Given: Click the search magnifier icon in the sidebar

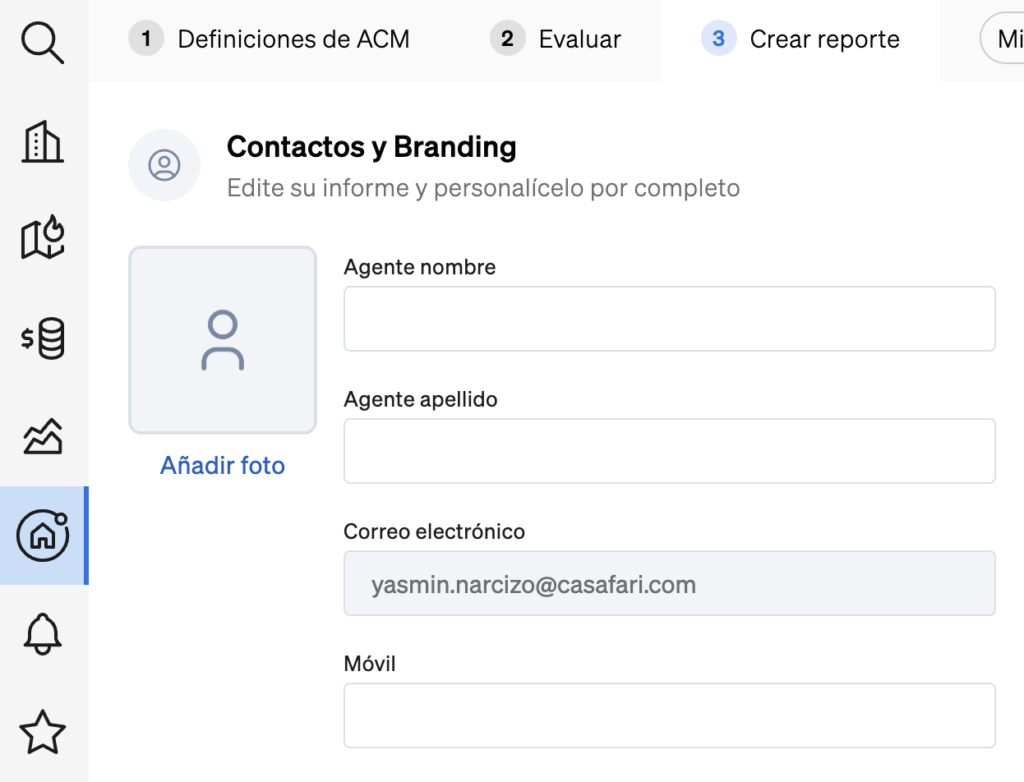Looking at the screenshot, I should click(x=43, y=43).
